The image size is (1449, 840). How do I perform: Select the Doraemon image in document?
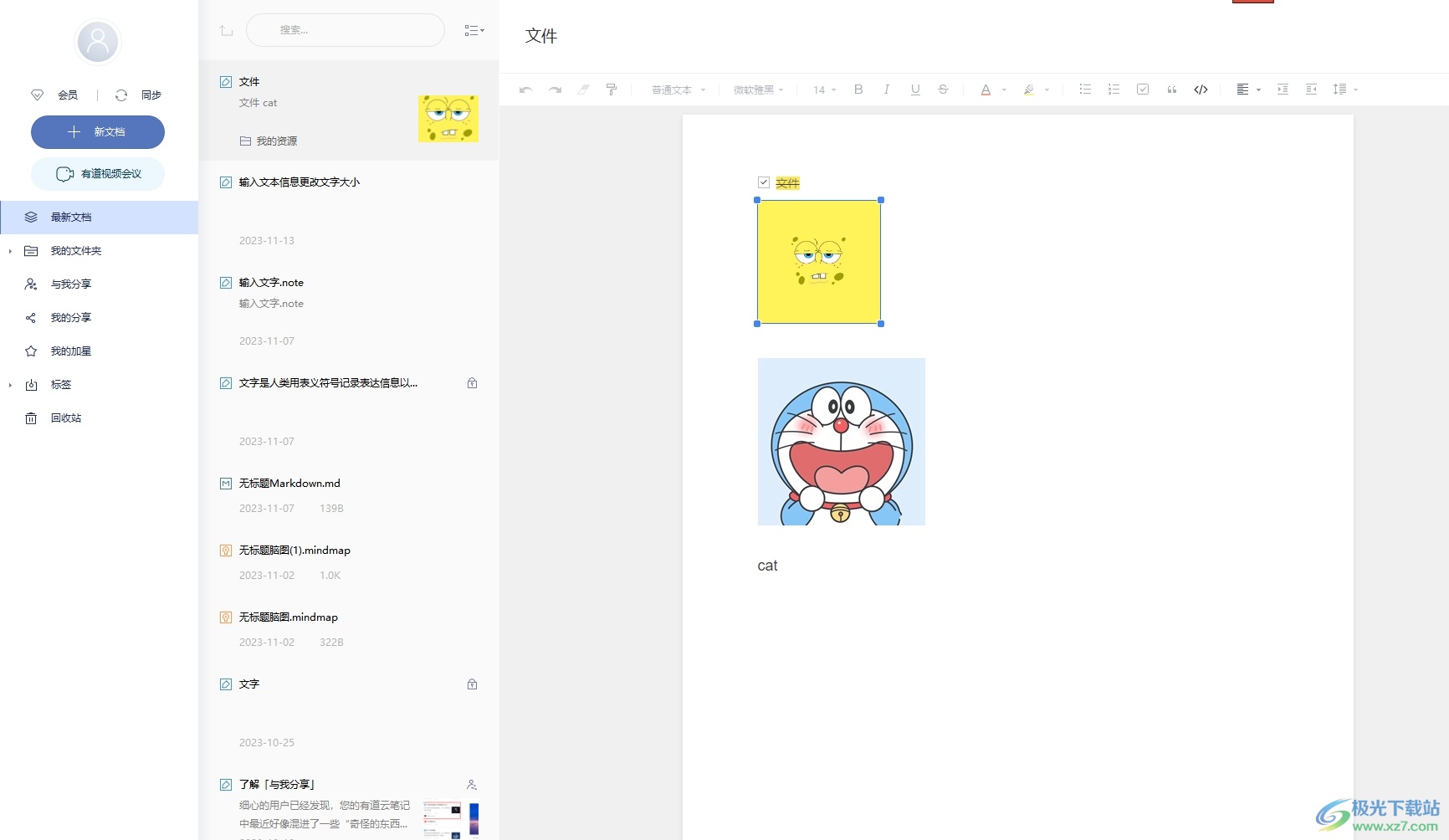pos(842,442)
